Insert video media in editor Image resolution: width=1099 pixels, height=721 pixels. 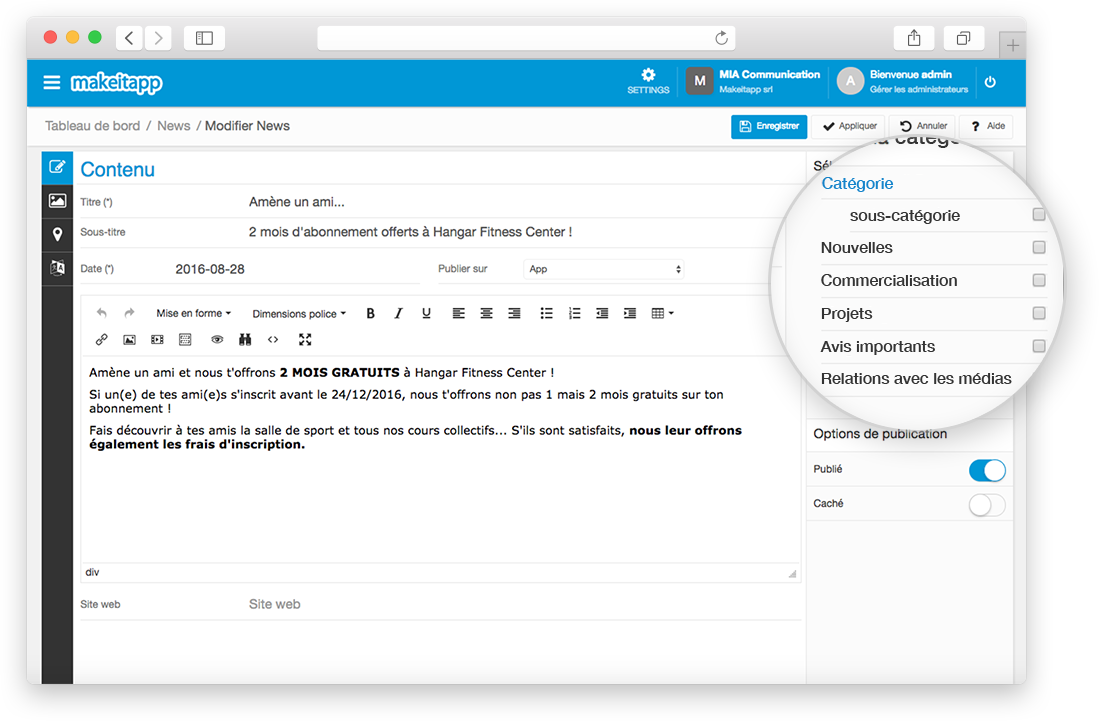click(x=157, y=340)
